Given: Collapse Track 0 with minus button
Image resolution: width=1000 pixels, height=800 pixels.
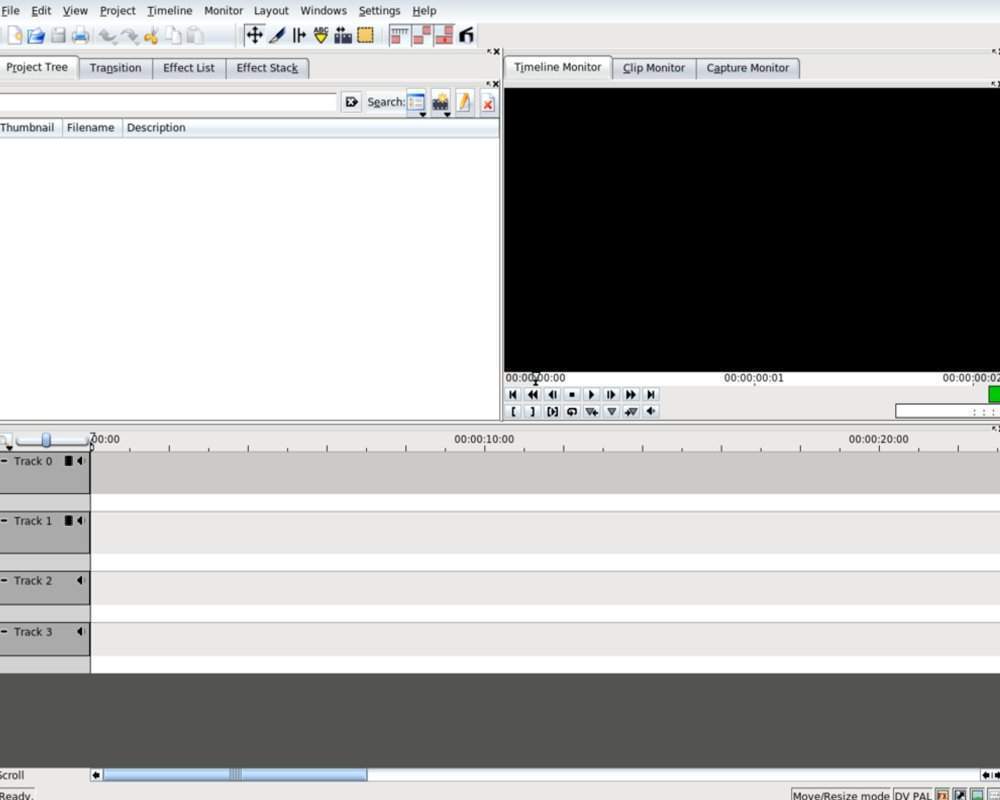Looking at the screenshot, I should point(5,461).
